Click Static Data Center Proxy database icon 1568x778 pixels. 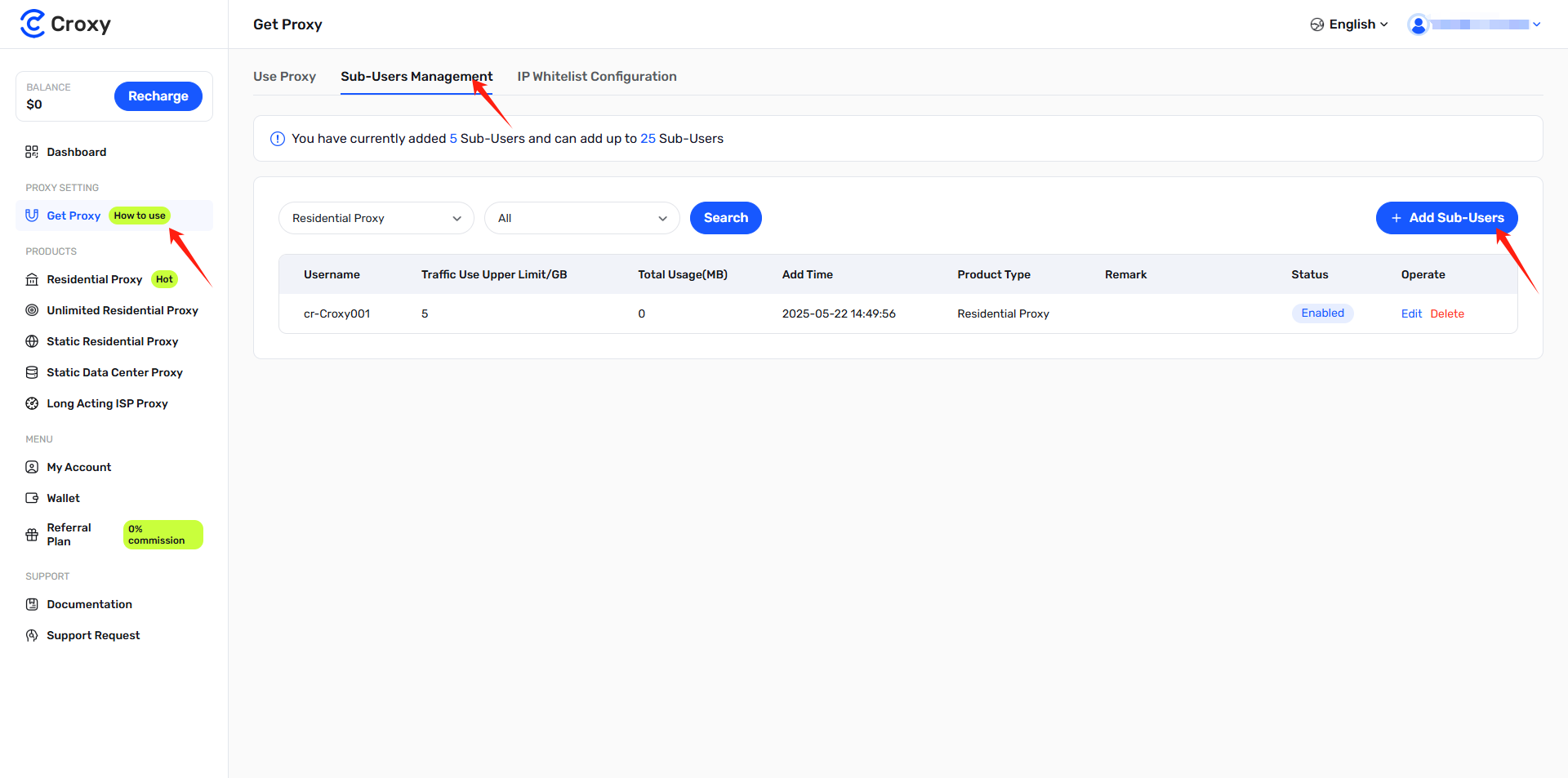point(32,372)
